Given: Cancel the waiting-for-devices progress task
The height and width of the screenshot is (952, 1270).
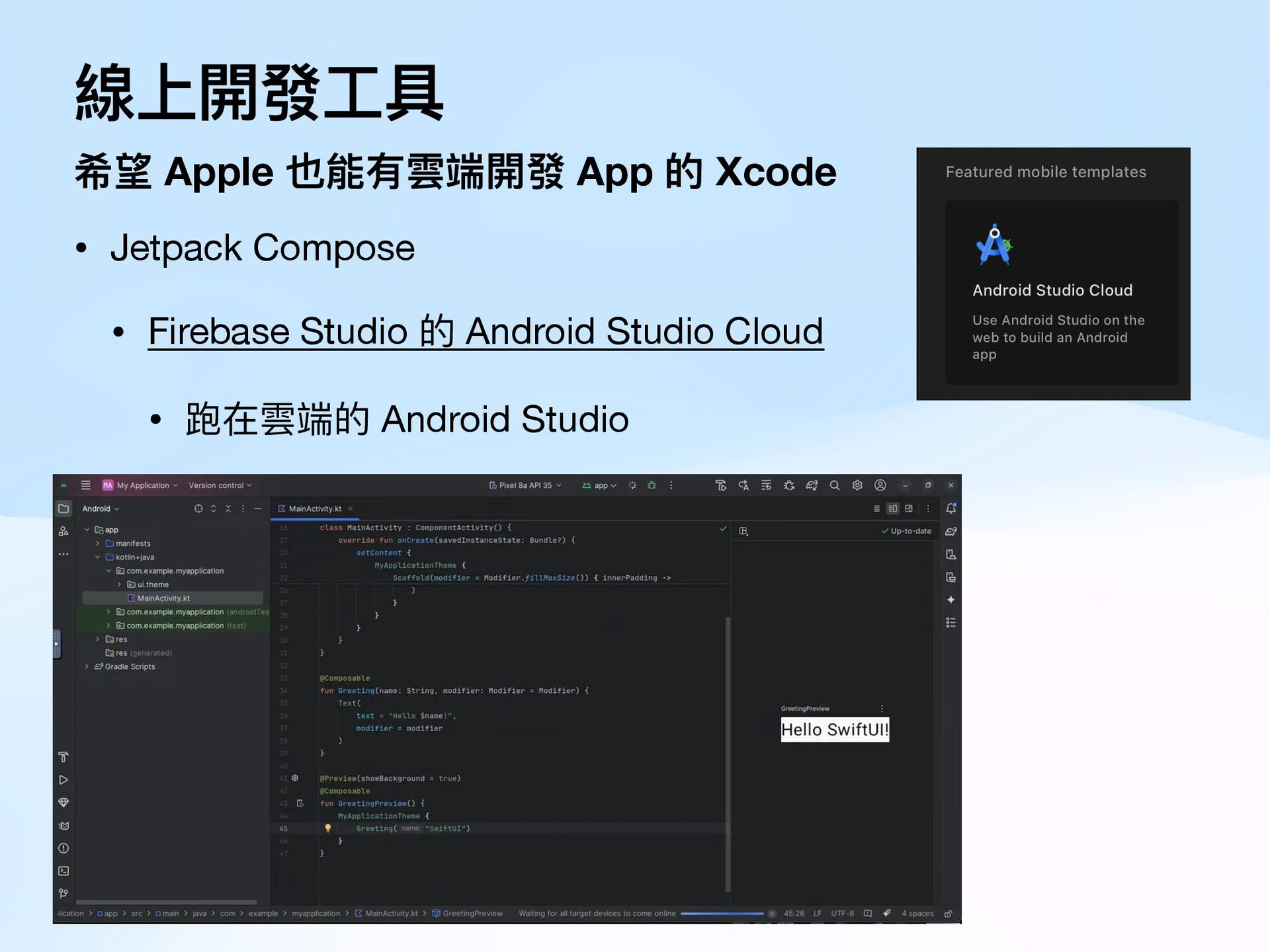Looking at the screenshot, I should click(x=772, y=914).
